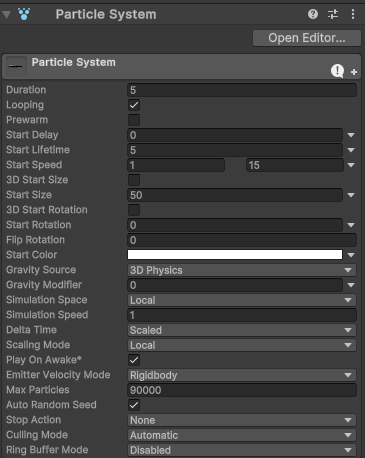Open the Start Size mode arrow
This screenshot has width=365, height=458.
point(351,195)
